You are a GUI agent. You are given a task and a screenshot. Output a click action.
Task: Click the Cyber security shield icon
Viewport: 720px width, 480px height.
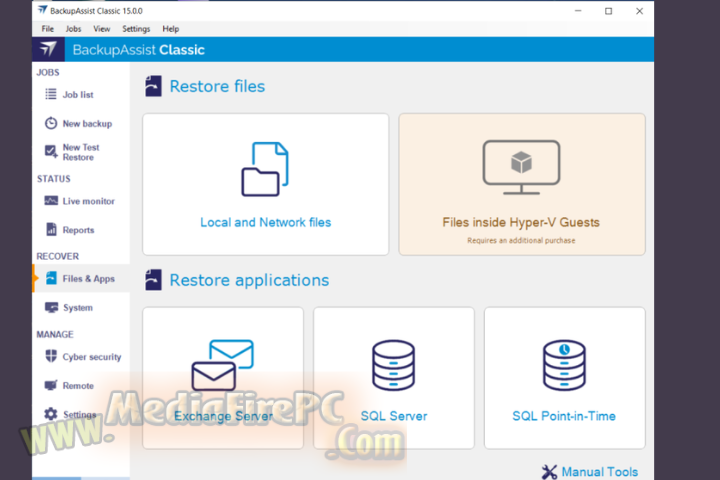tap(51, 356)
